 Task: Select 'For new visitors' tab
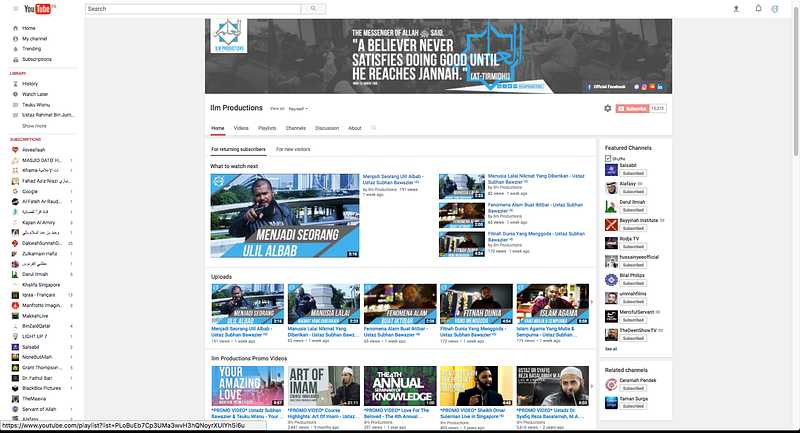(293, 149)
